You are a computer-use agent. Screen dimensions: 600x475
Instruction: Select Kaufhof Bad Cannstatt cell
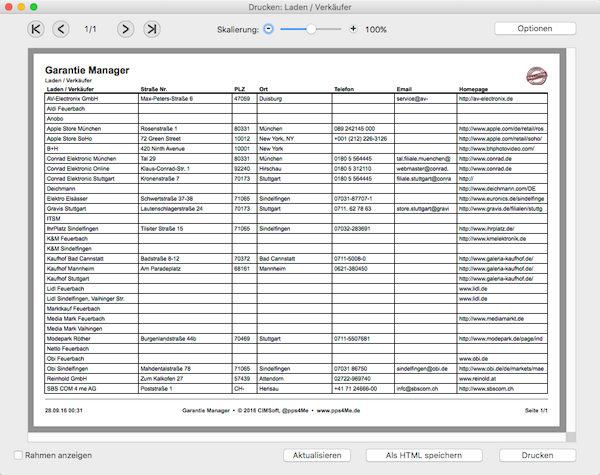91,259
